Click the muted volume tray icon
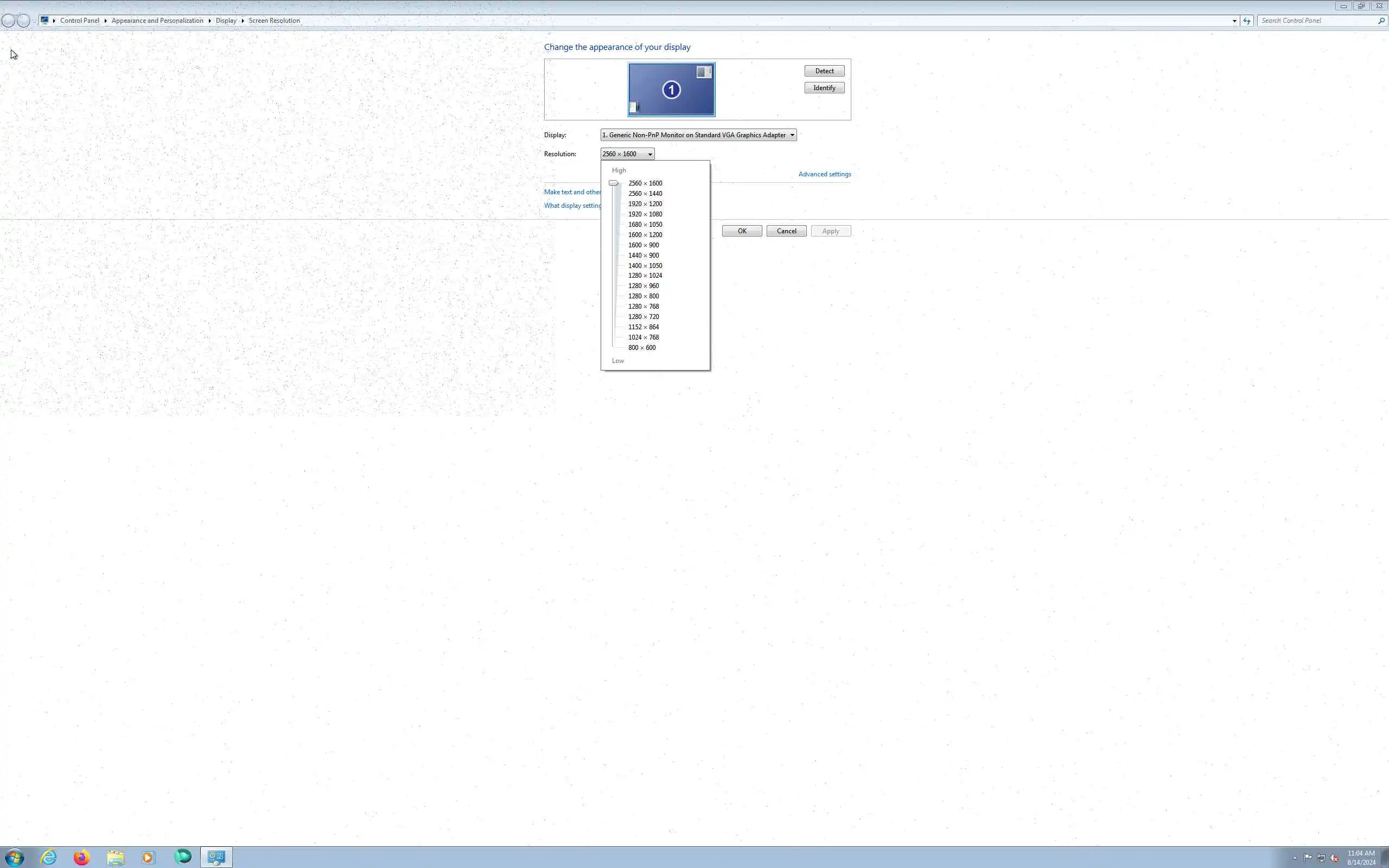 click(1334, 858)
